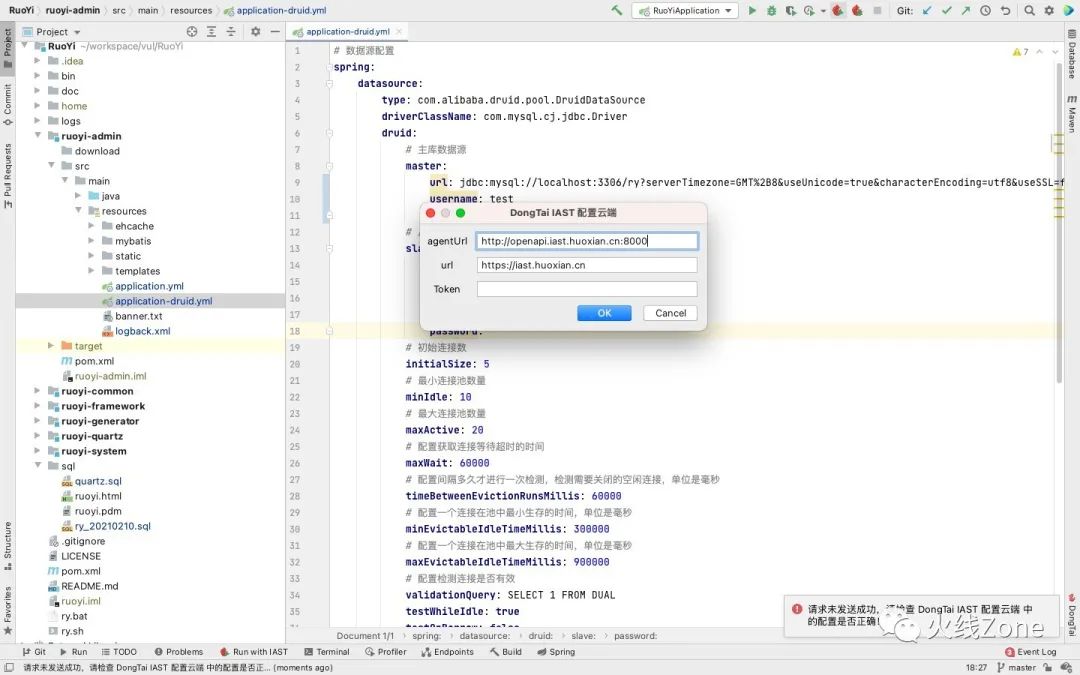Image resolution: width=1080 pixels, height=675 pixels.
Task: Click Cancel in DongTai IAST dialog
Action: [670, 313]
